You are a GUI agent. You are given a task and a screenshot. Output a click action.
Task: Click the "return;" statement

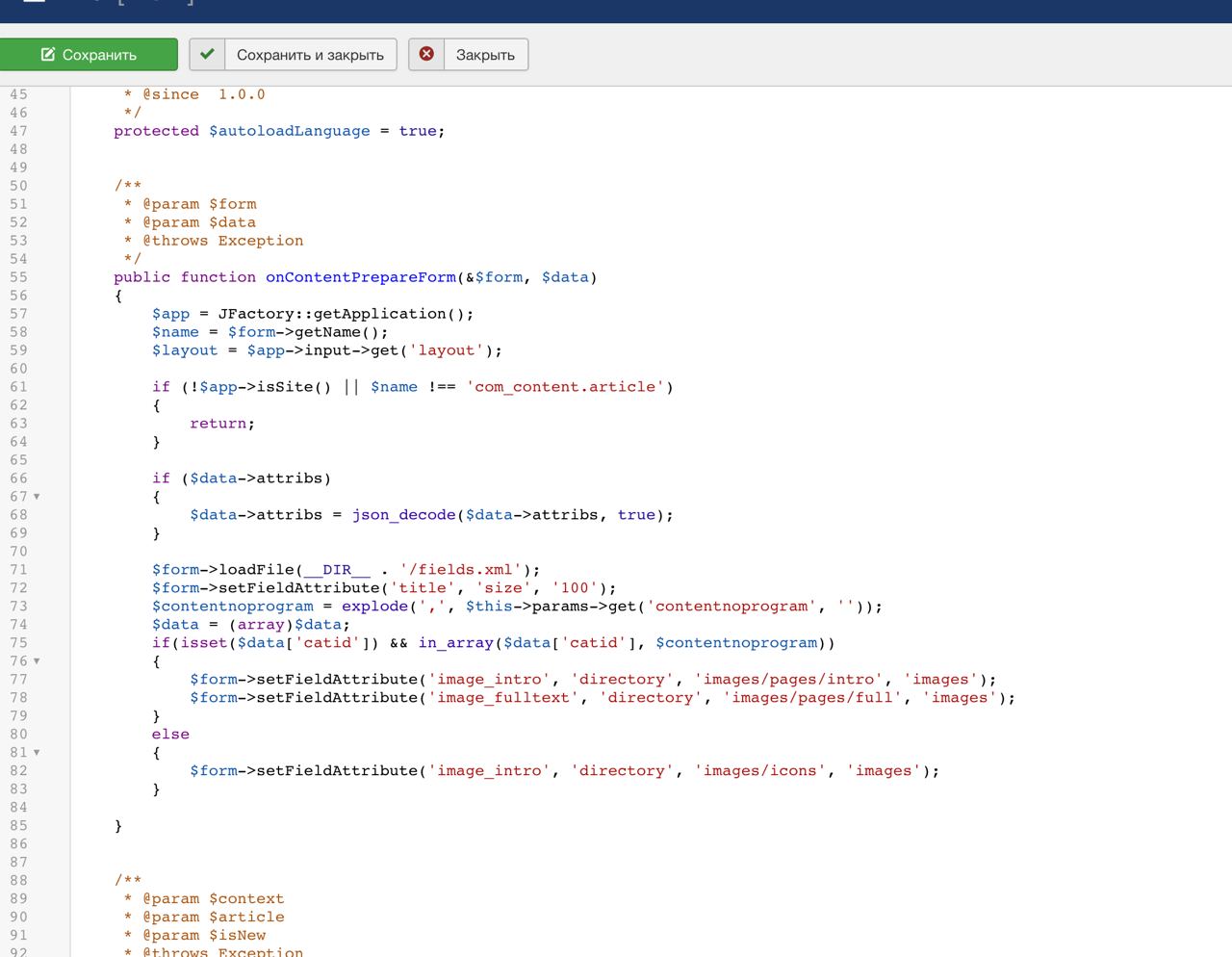pyautogui.click(x=222, y=424)
